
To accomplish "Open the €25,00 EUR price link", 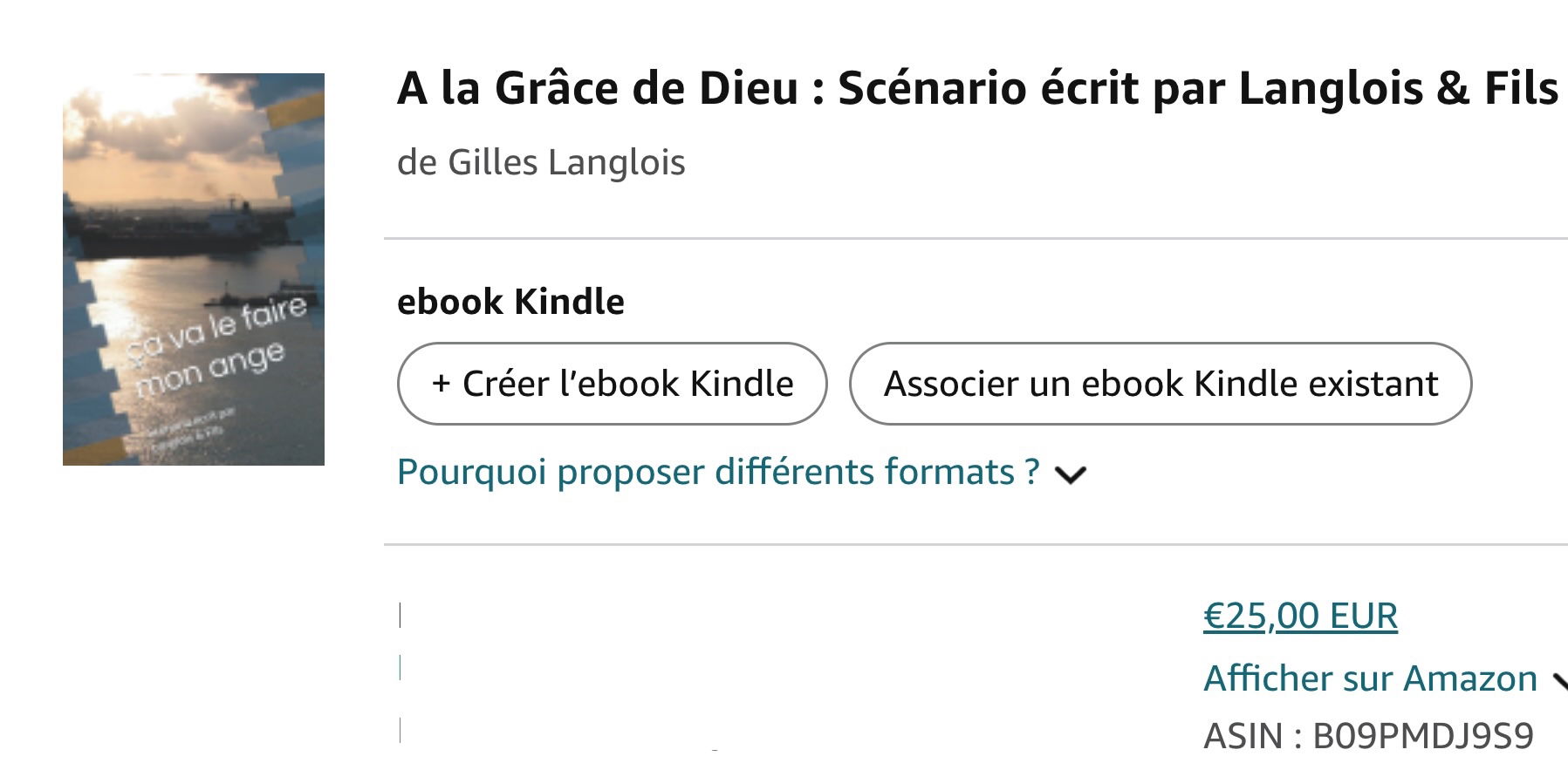I will click(1299, 616).
